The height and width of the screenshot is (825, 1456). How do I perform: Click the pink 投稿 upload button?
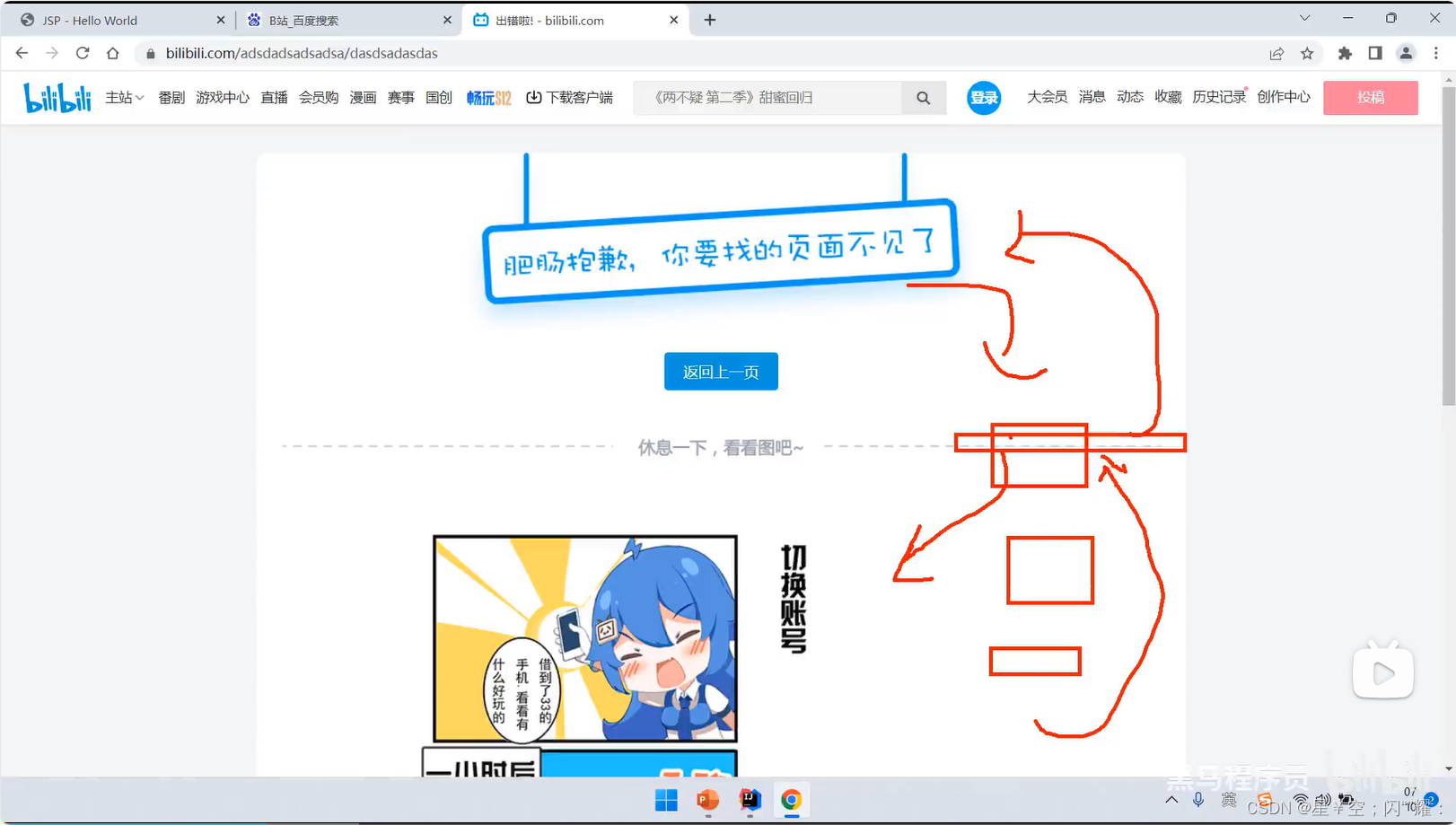[x=1371, y=98]
